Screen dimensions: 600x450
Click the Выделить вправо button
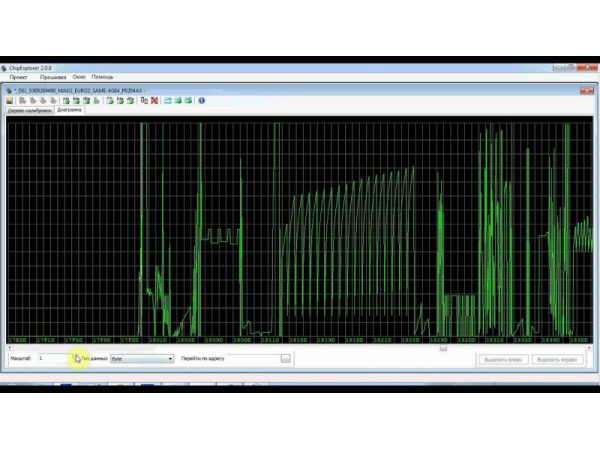point(559,358)
